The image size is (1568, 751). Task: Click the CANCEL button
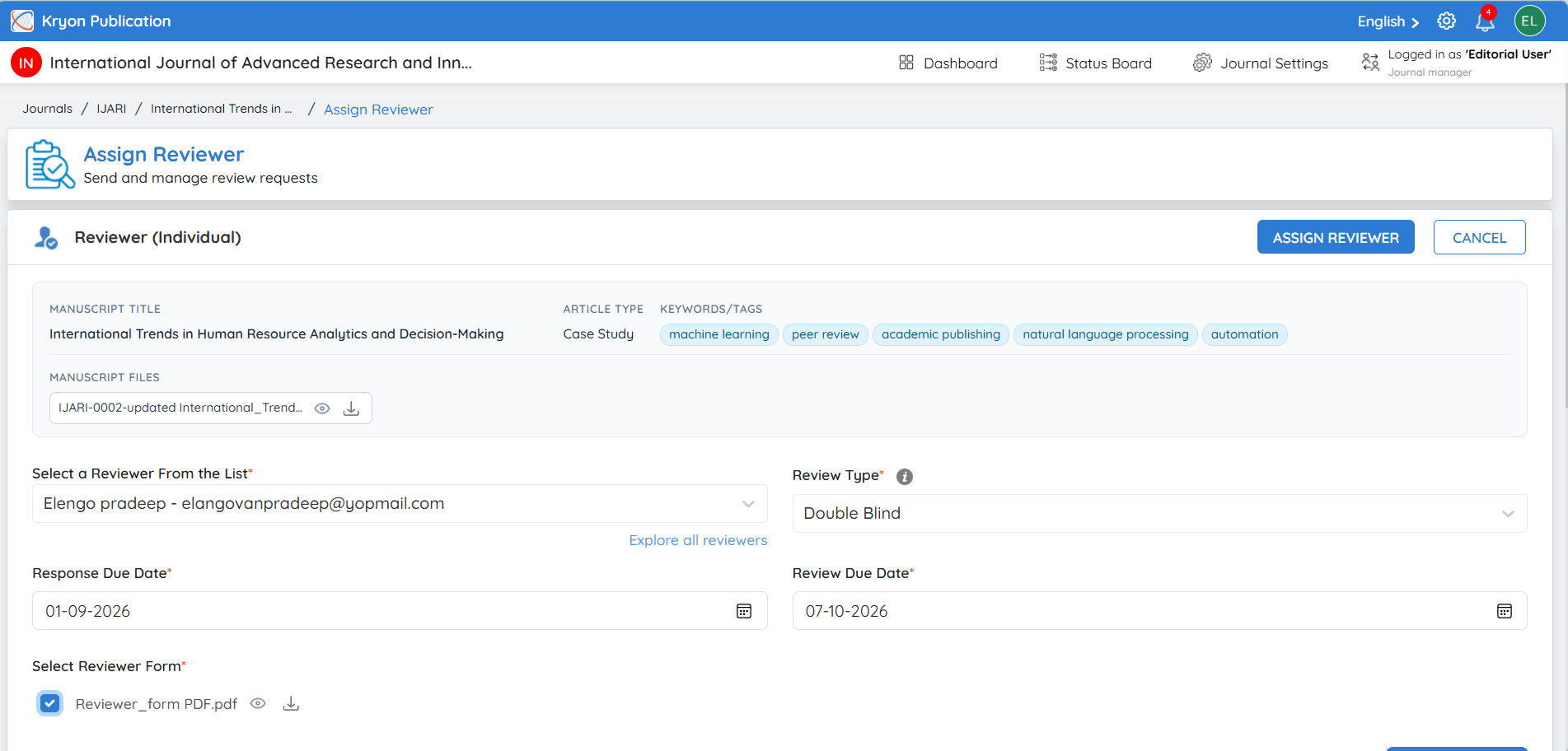pos(1479,237)
